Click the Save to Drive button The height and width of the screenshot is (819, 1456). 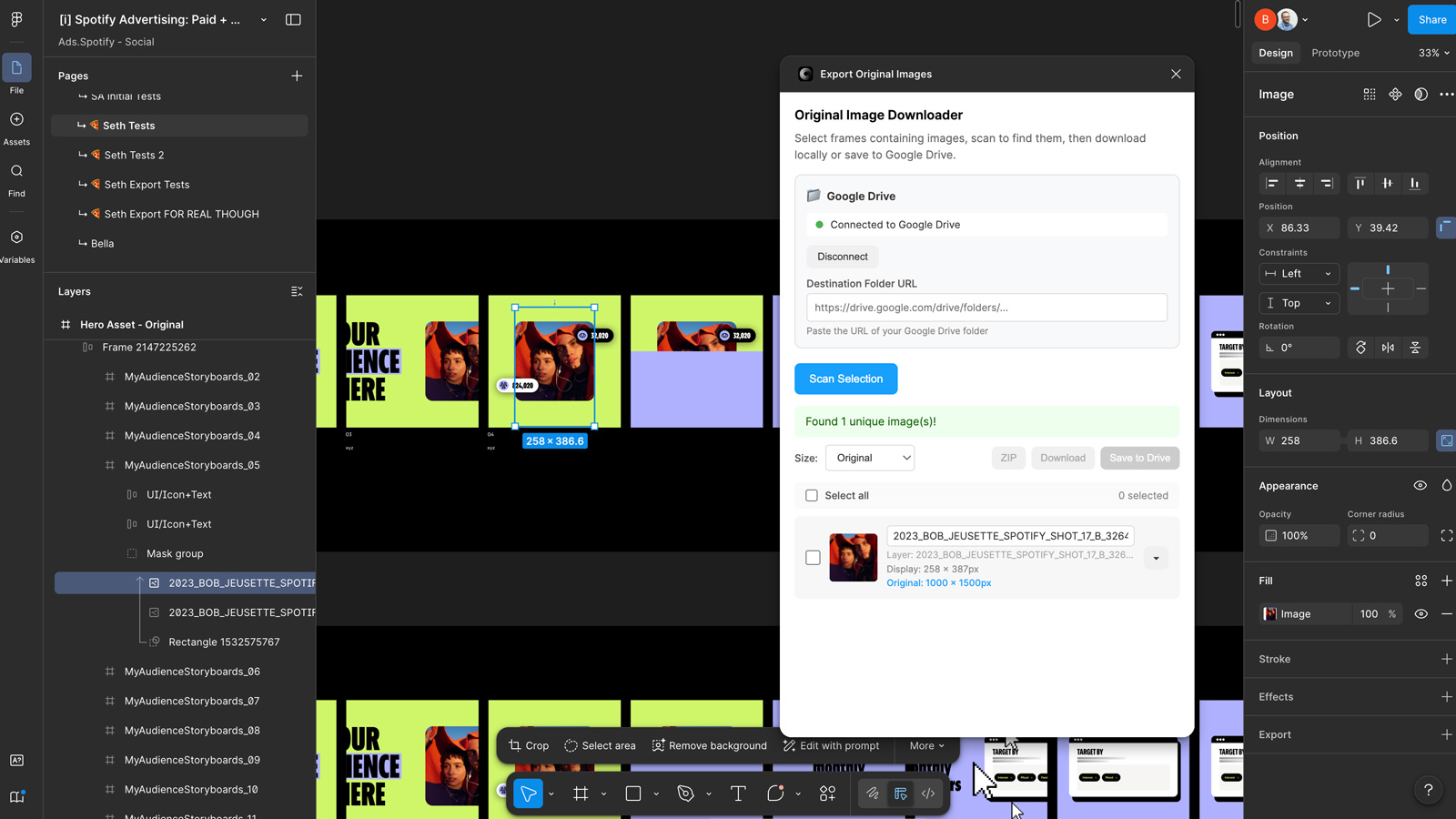point(1139,458)
